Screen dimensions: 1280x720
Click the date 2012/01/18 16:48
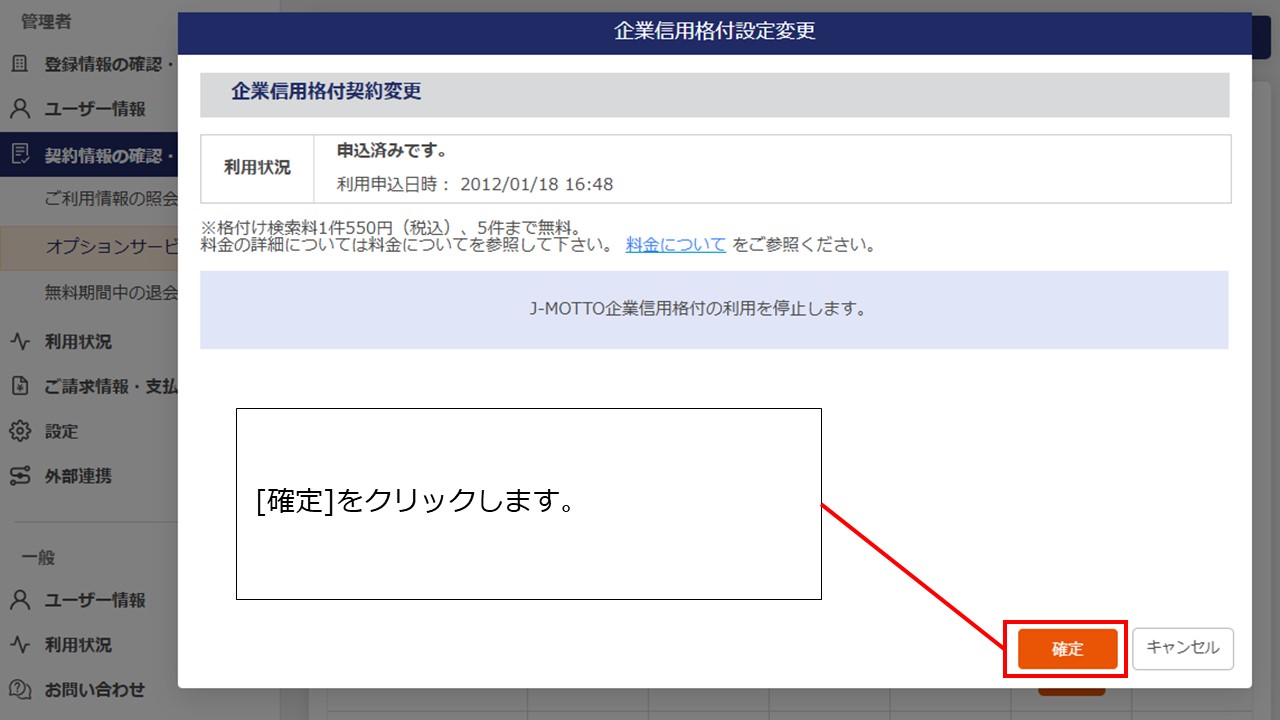pyautogui.click(x=536, y=184)
